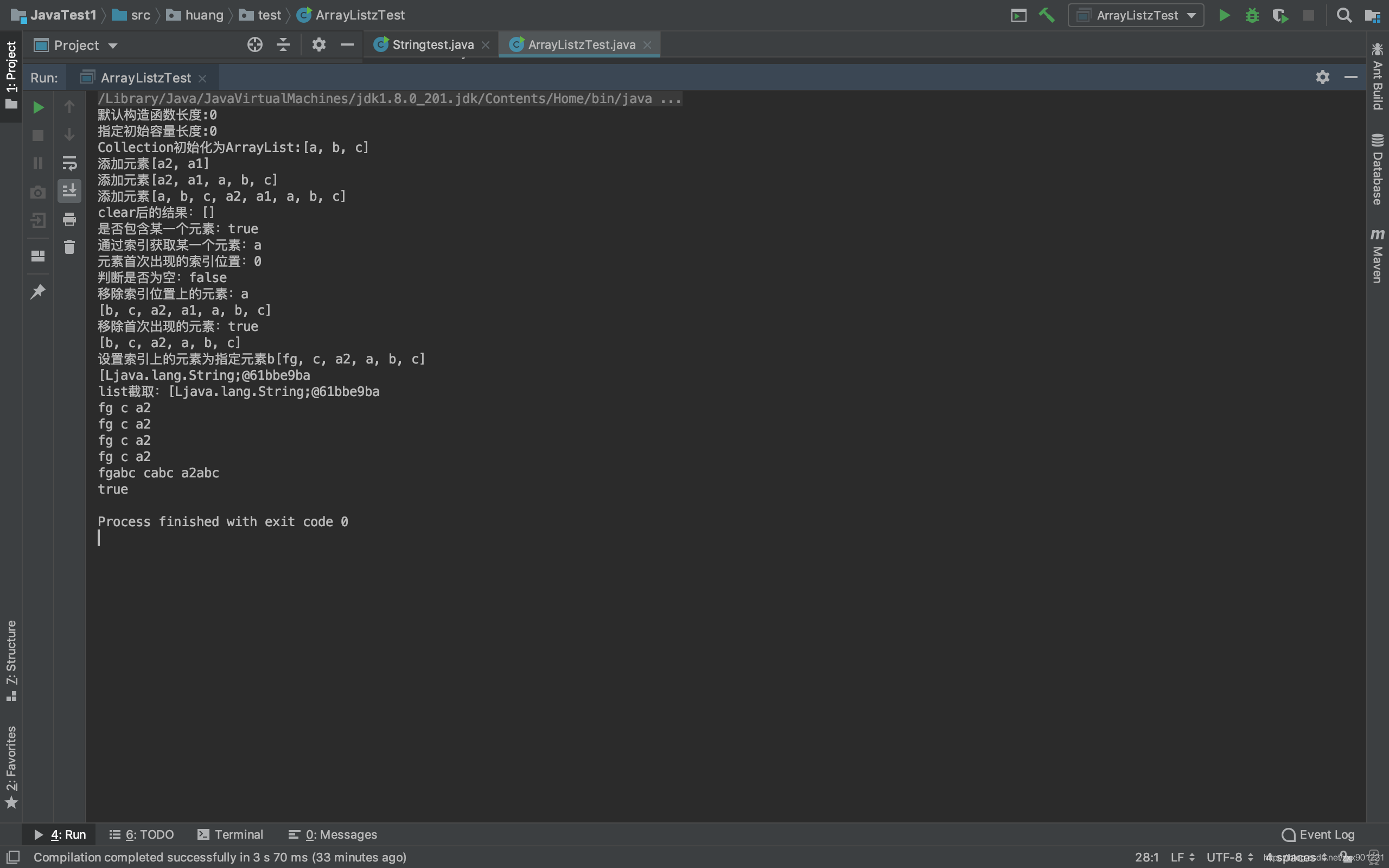Open the Terminal tool window tab
Screen dimensions: 1389x868
click(230, 834)
